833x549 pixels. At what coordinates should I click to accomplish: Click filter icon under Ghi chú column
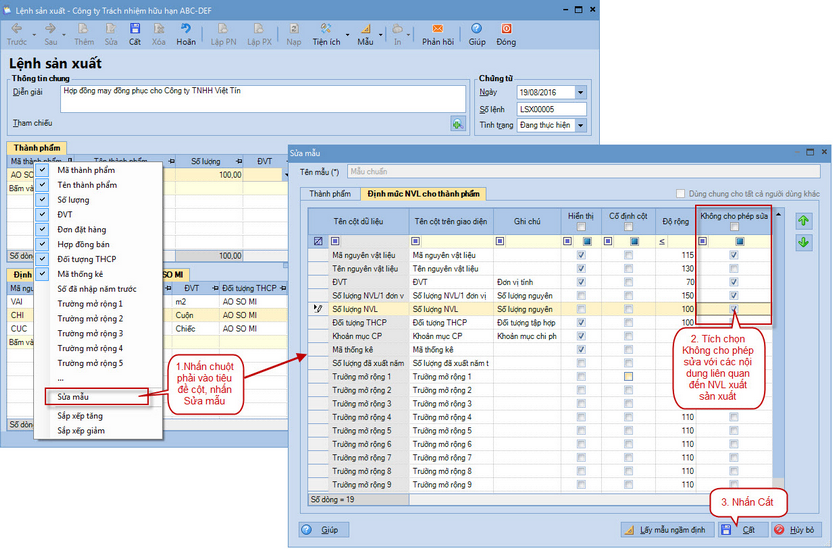click(500, 241)
